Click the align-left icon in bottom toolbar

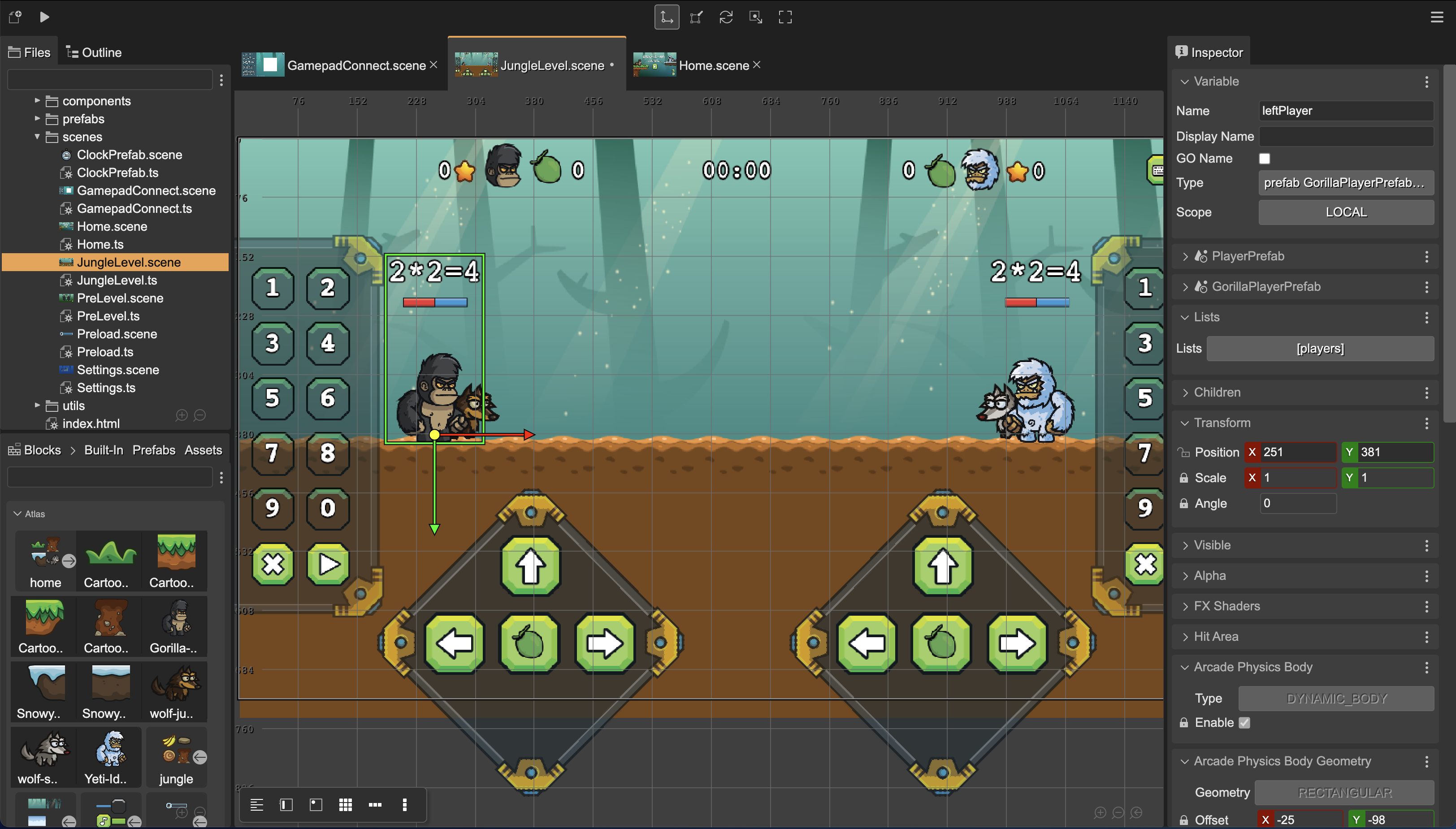click(256, 804)
